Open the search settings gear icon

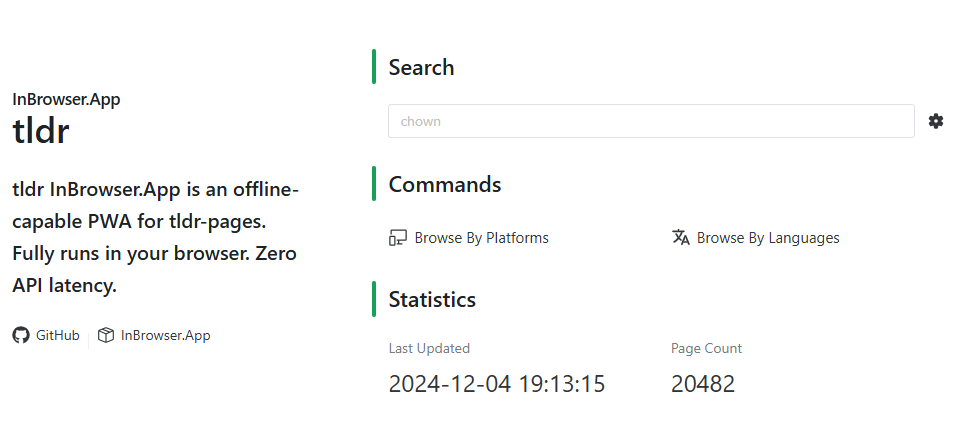(x=936, y=121)
